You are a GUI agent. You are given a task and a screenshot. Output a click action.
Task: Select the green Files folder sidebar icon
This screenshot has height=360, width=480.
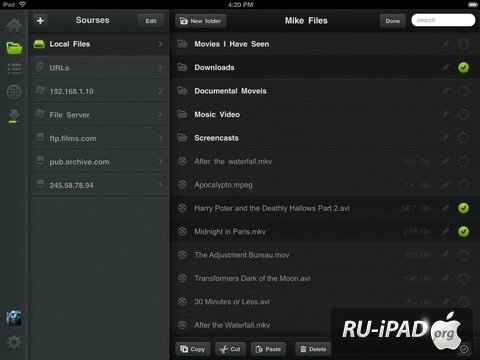coord(14,48)
